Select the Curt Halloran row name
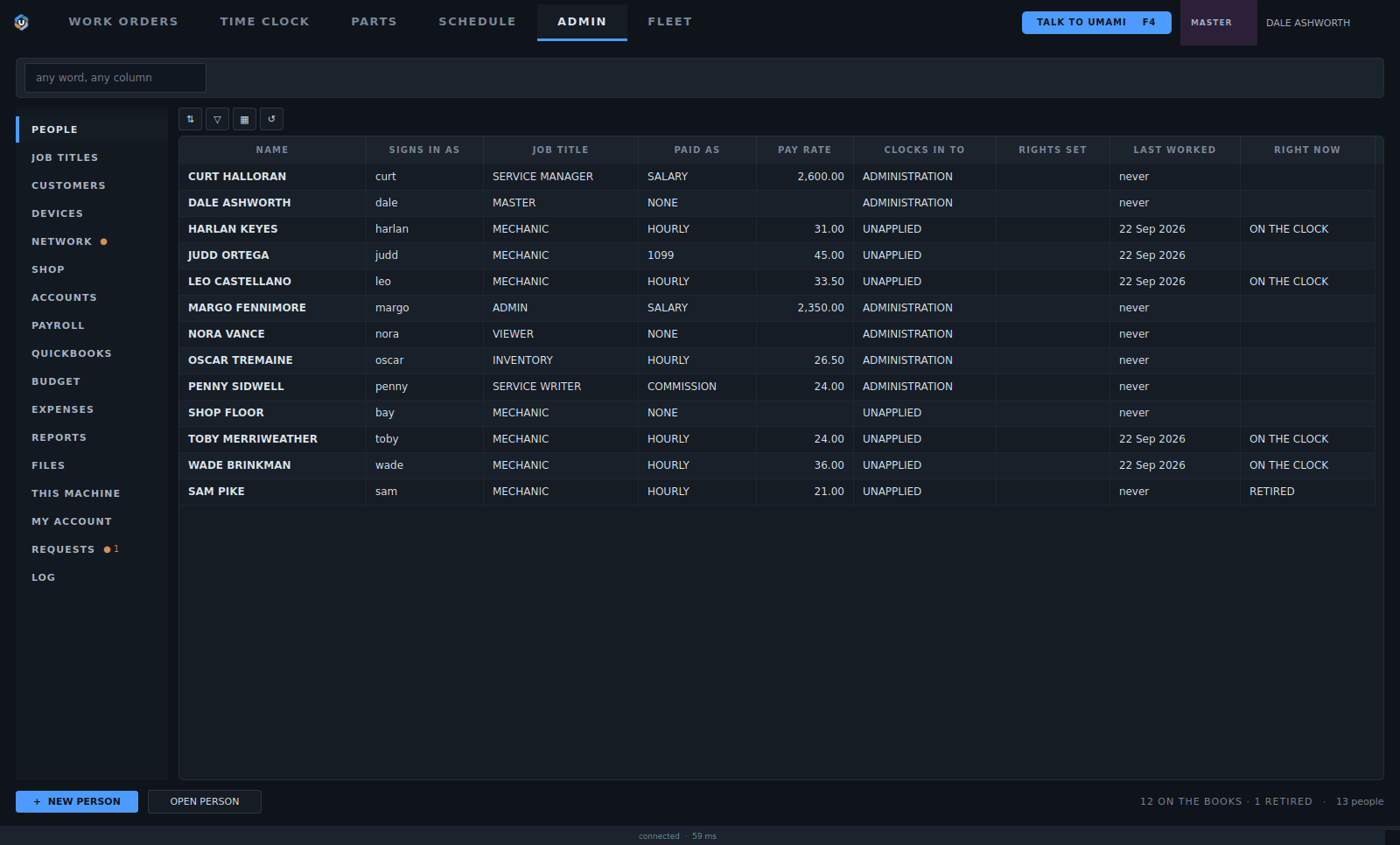 pos(237,177)
